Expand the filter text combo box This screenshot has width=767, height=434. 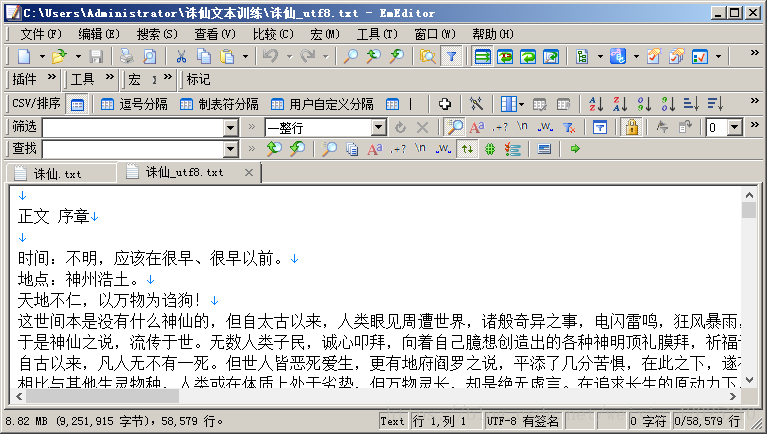(x=230, y=128)
